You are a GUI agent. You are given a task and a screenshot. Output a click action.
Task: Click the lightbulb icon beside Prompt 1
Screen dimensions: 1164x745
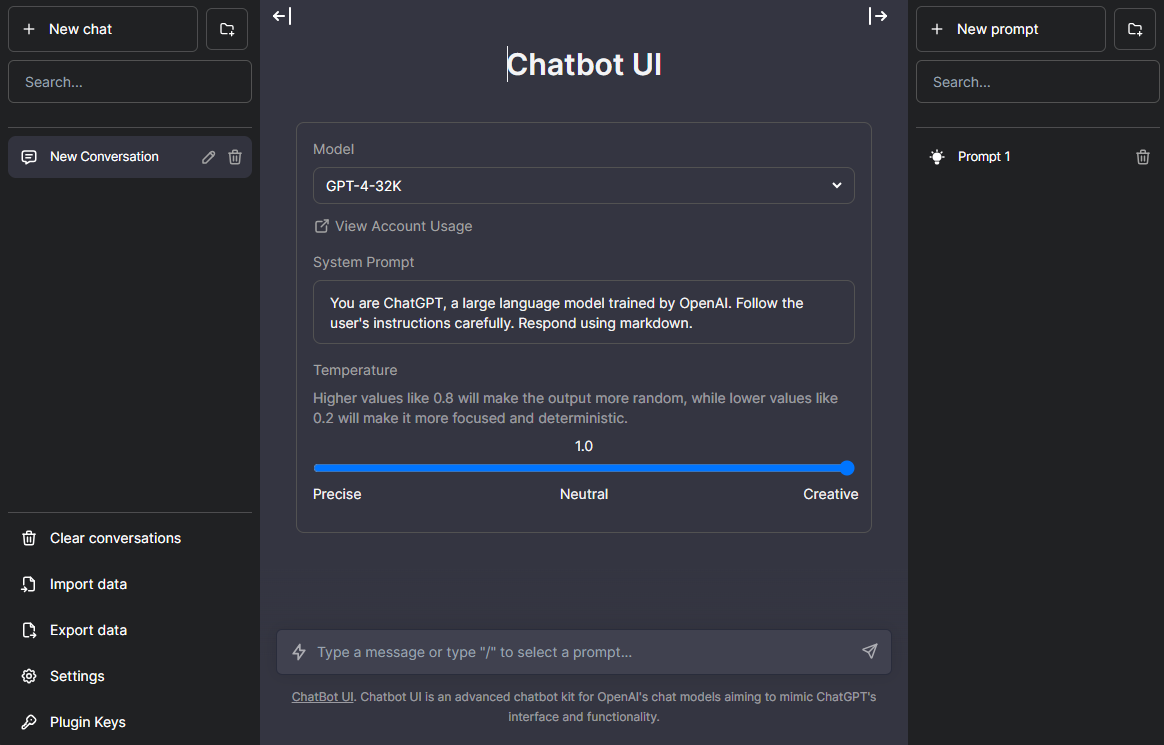[937, 157]
